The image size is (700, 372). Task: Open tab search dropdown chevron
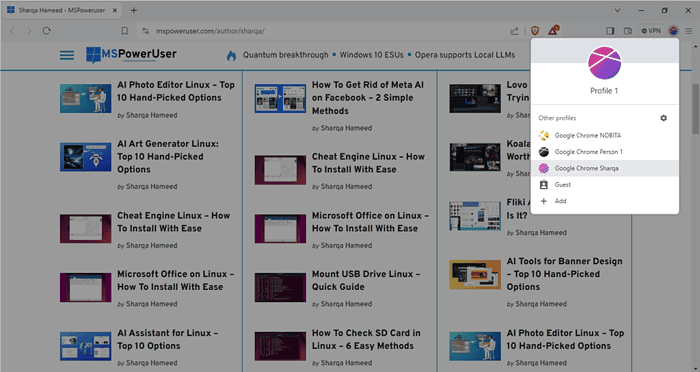coord(617,10)
